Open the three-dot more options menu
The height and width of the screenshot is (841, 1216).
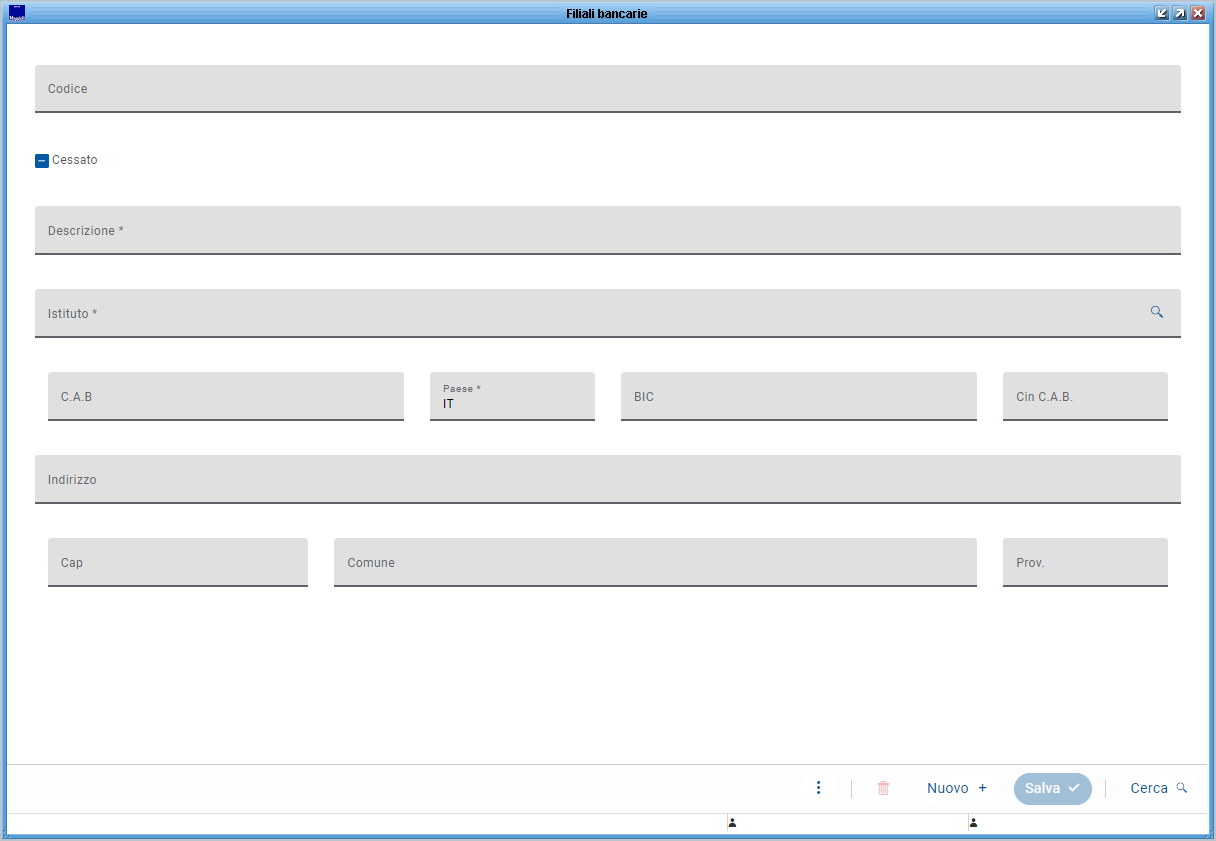click(818, 788)
